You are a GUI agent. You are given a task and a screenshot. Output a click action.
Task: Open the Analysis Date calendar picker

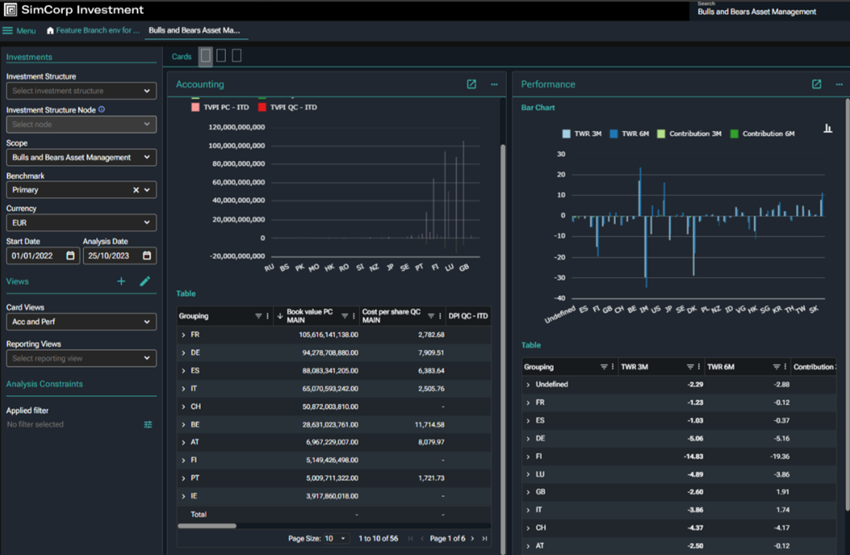pyautogui.click(x=147, y=255)
